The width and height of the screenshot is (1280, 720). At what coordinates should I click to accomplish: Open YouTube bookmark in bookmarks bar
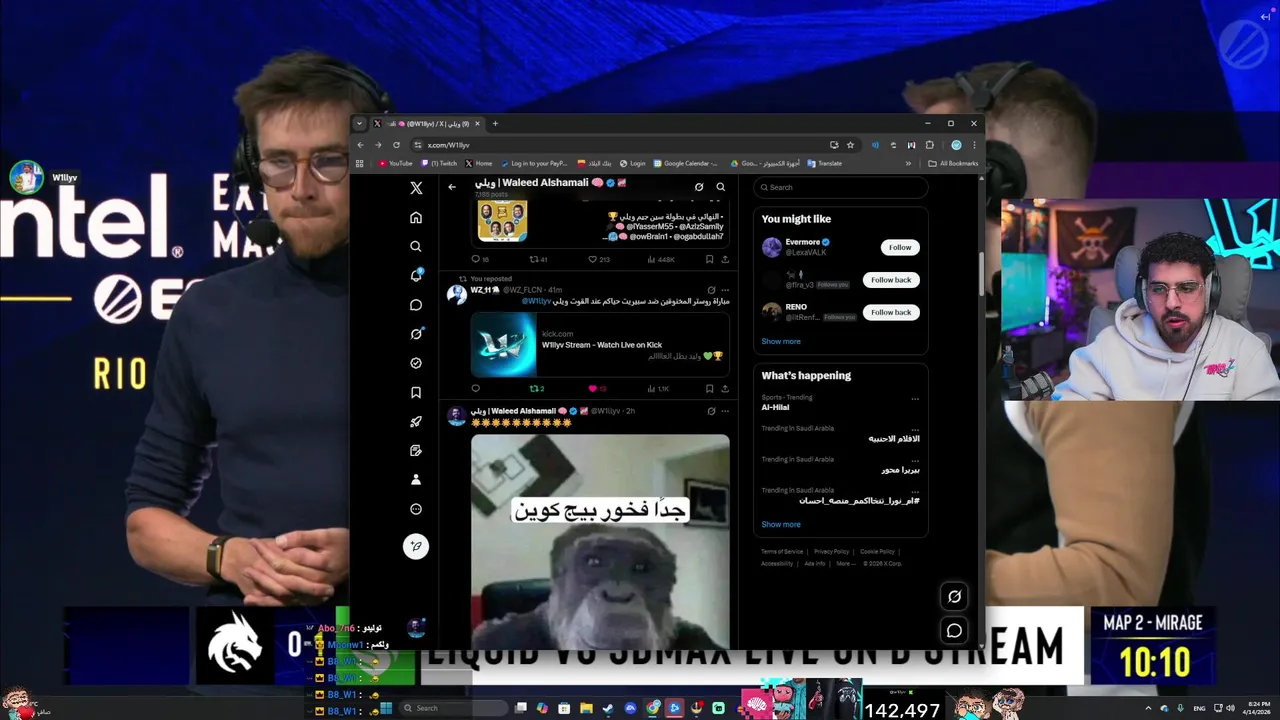click(x=395, y=163)
